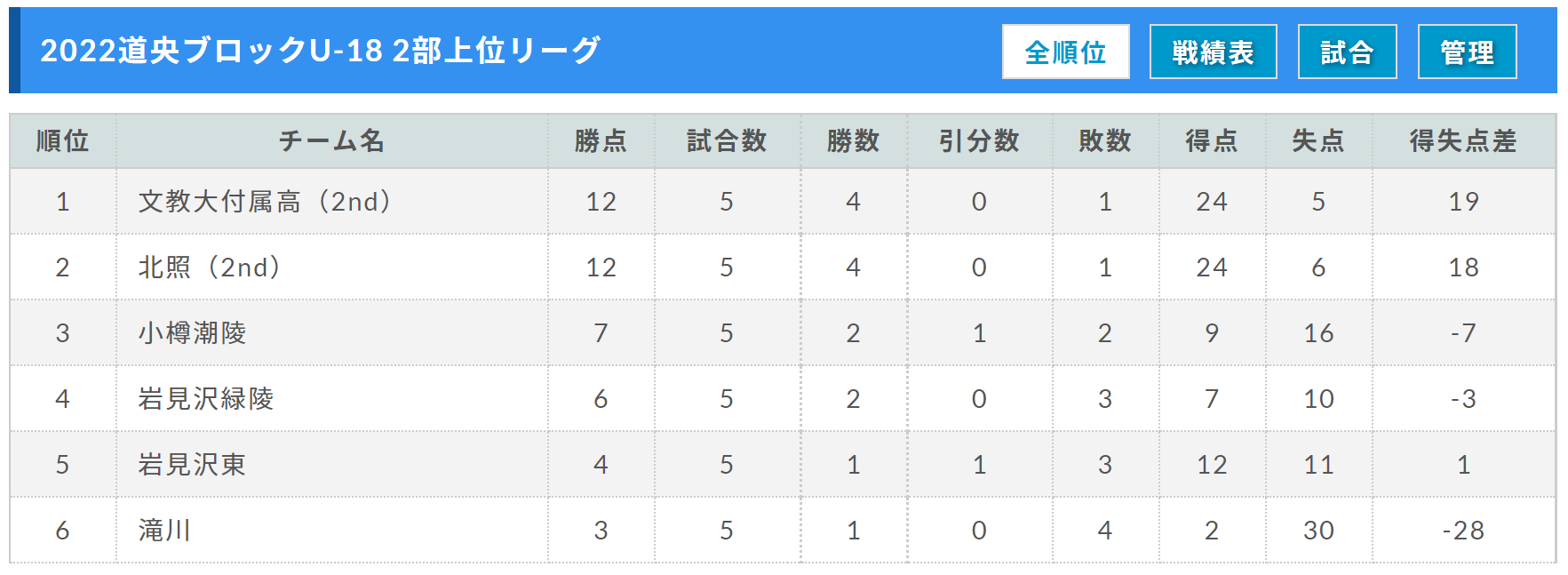Click the 得失点差 column header
The height and width of the screenshot is (575, 1568).
1463,140
